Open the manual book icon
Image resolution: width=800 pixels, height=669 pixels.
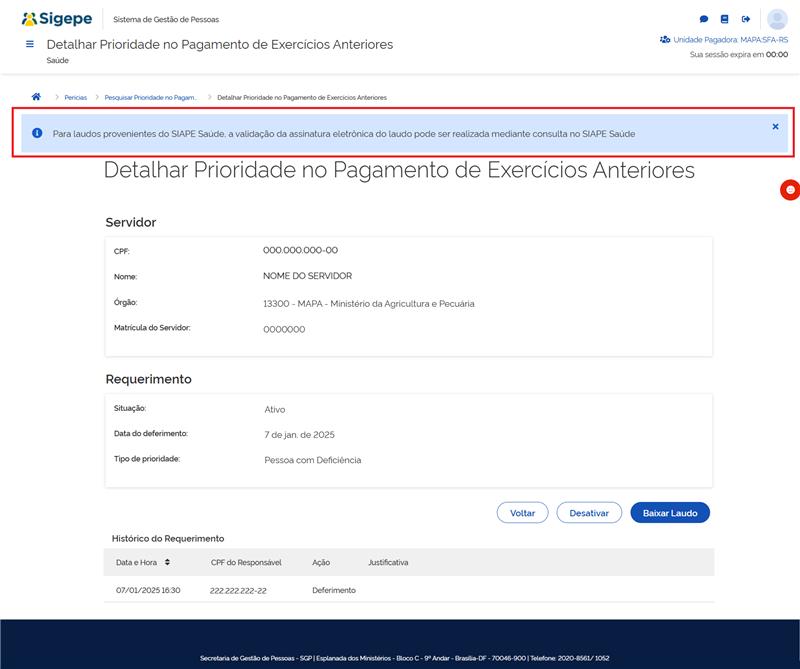pos(725,19)
